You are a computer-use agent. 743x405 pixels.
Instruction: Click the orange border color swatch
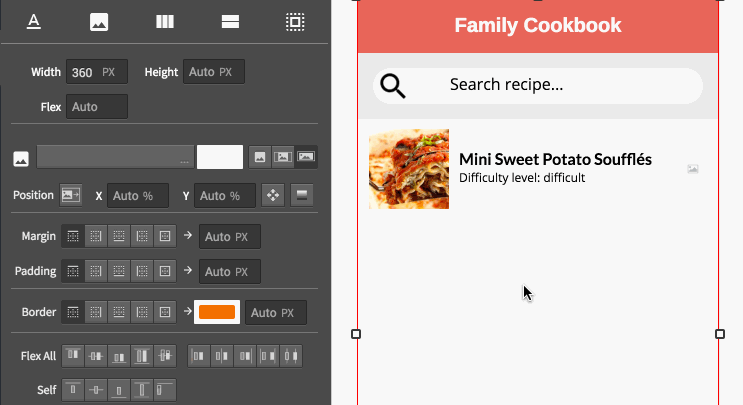pyautogui.click(x=217, y=313)
